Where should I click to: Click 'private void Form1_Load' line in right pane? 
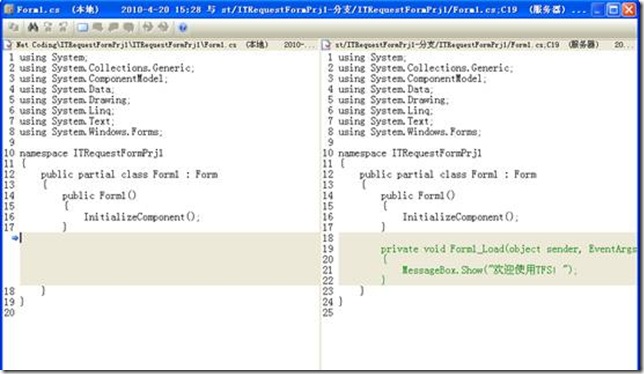508,249
